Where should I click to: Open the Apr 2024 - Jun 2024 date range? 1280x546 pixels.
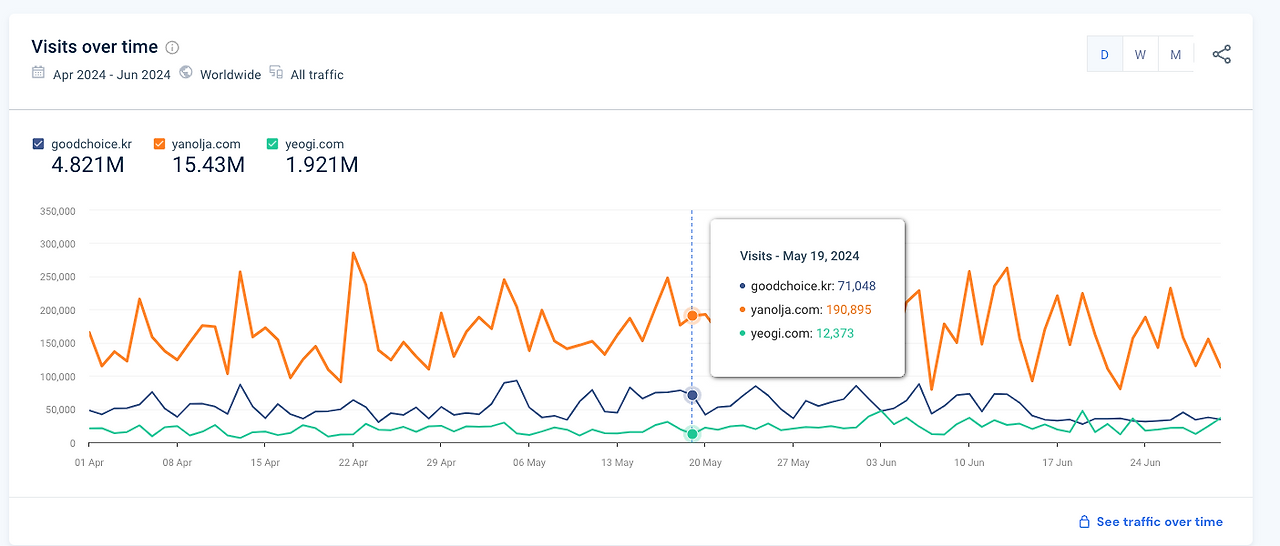click(x=112, y=74)
